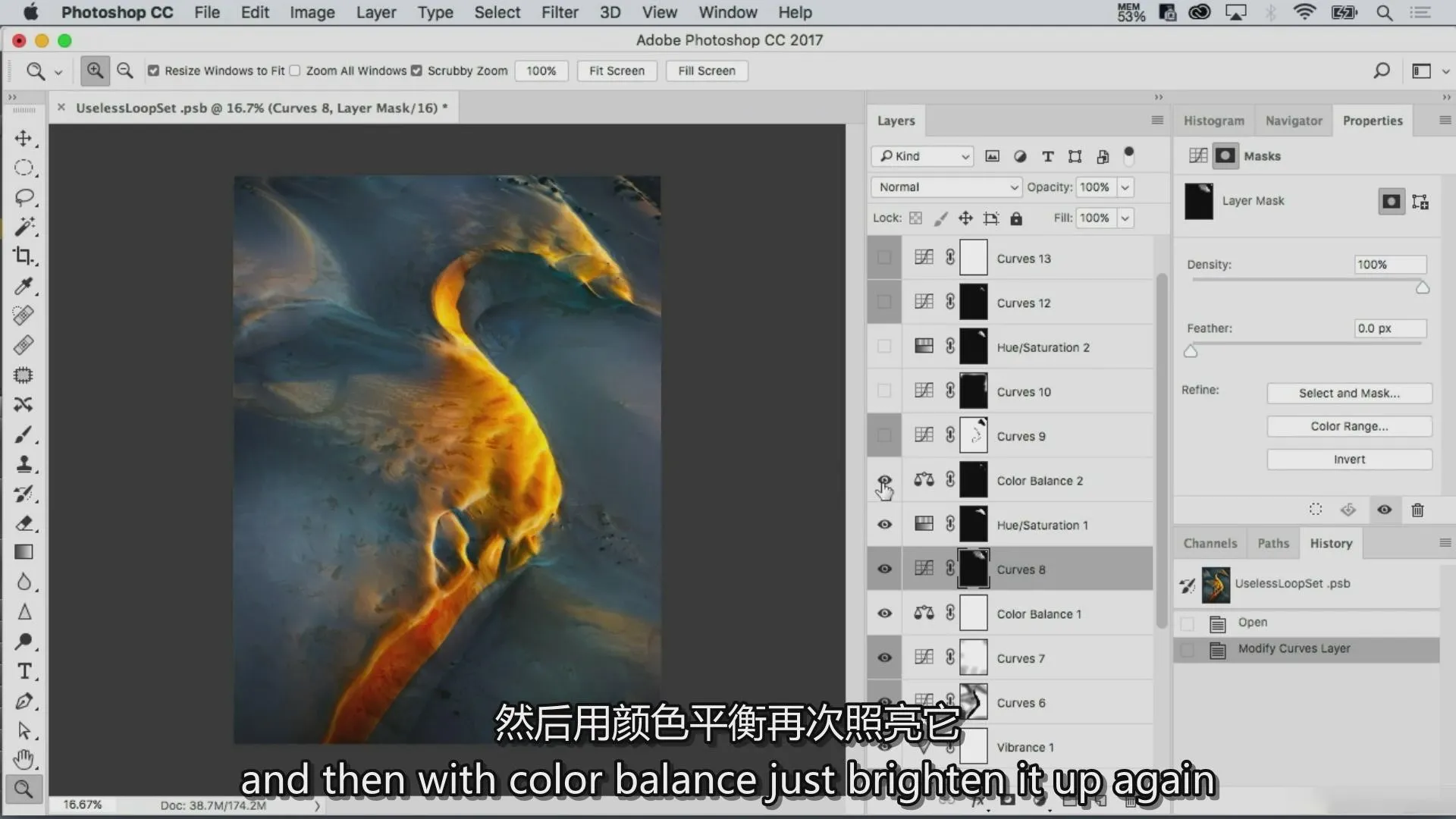This screenshot has width=1456, height=819.
Task: Click the Fit Screen button
Action: click(x=617, y=71)
